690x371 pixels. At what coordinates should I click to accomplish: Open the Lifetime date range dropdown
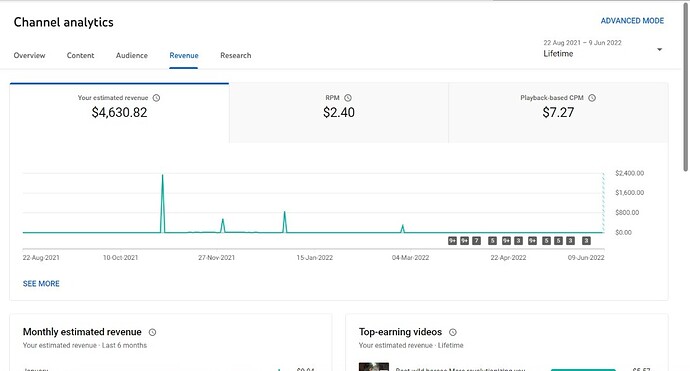[602, 49]
